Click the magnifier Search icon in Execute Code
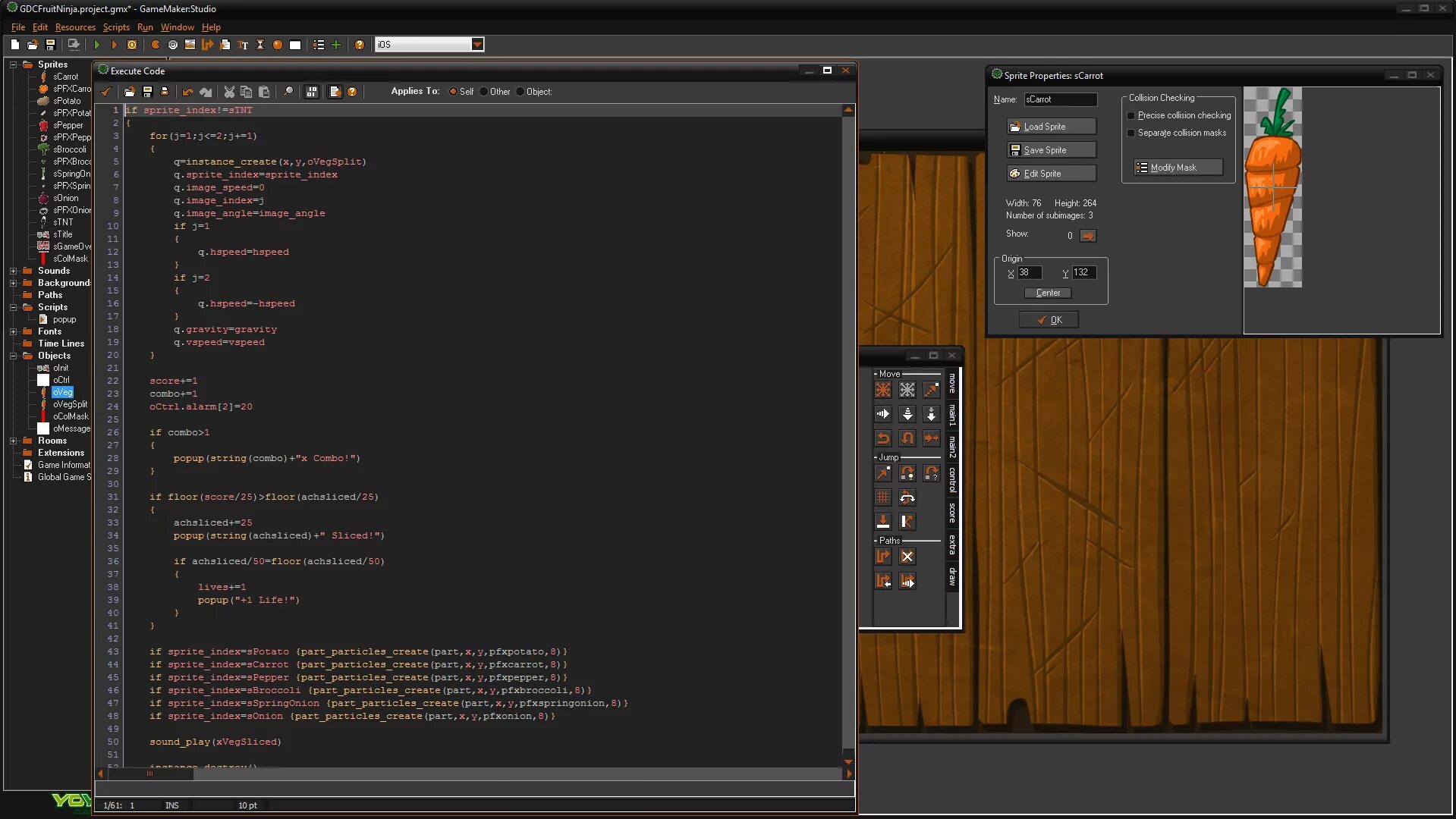 pyautogui.click(x=288, y=92)
